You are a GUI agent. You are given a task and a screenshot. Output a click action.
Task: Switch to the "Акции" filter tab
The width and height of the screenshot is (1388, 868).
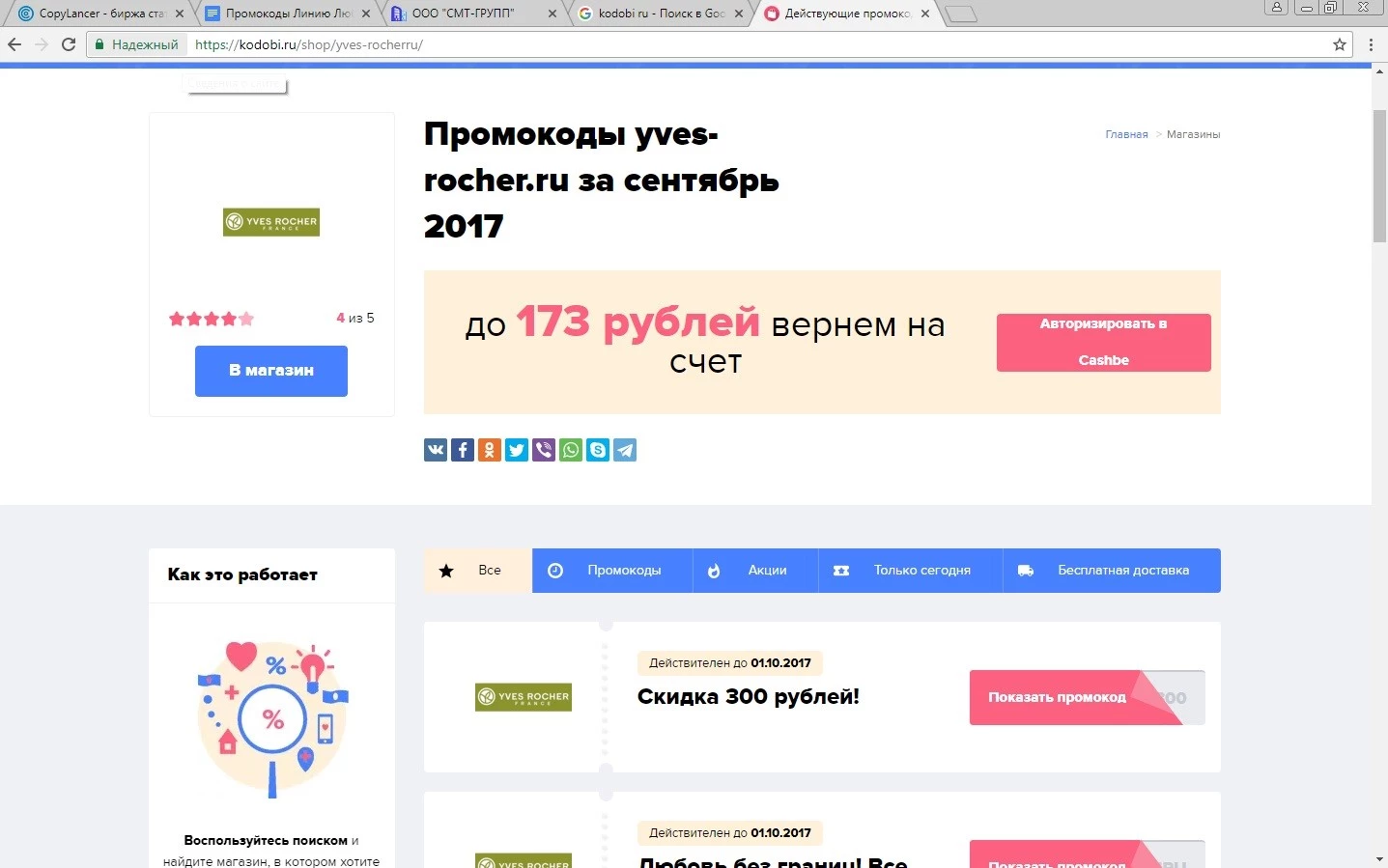(754, 571)
